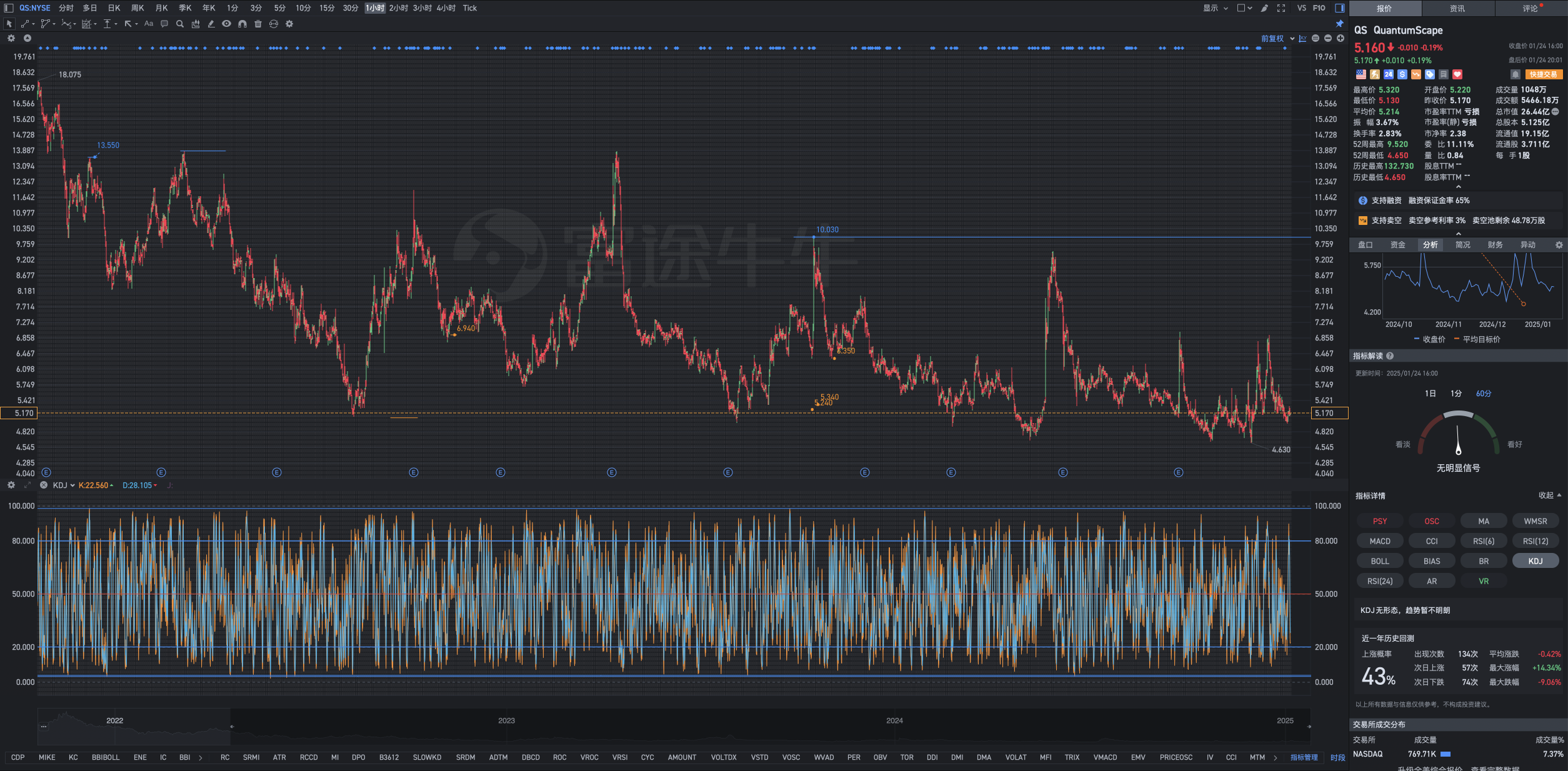This screenshot has height=771, width=1568.
Task: Open the layout square dropdown
Action: [x=1244, y=8]
